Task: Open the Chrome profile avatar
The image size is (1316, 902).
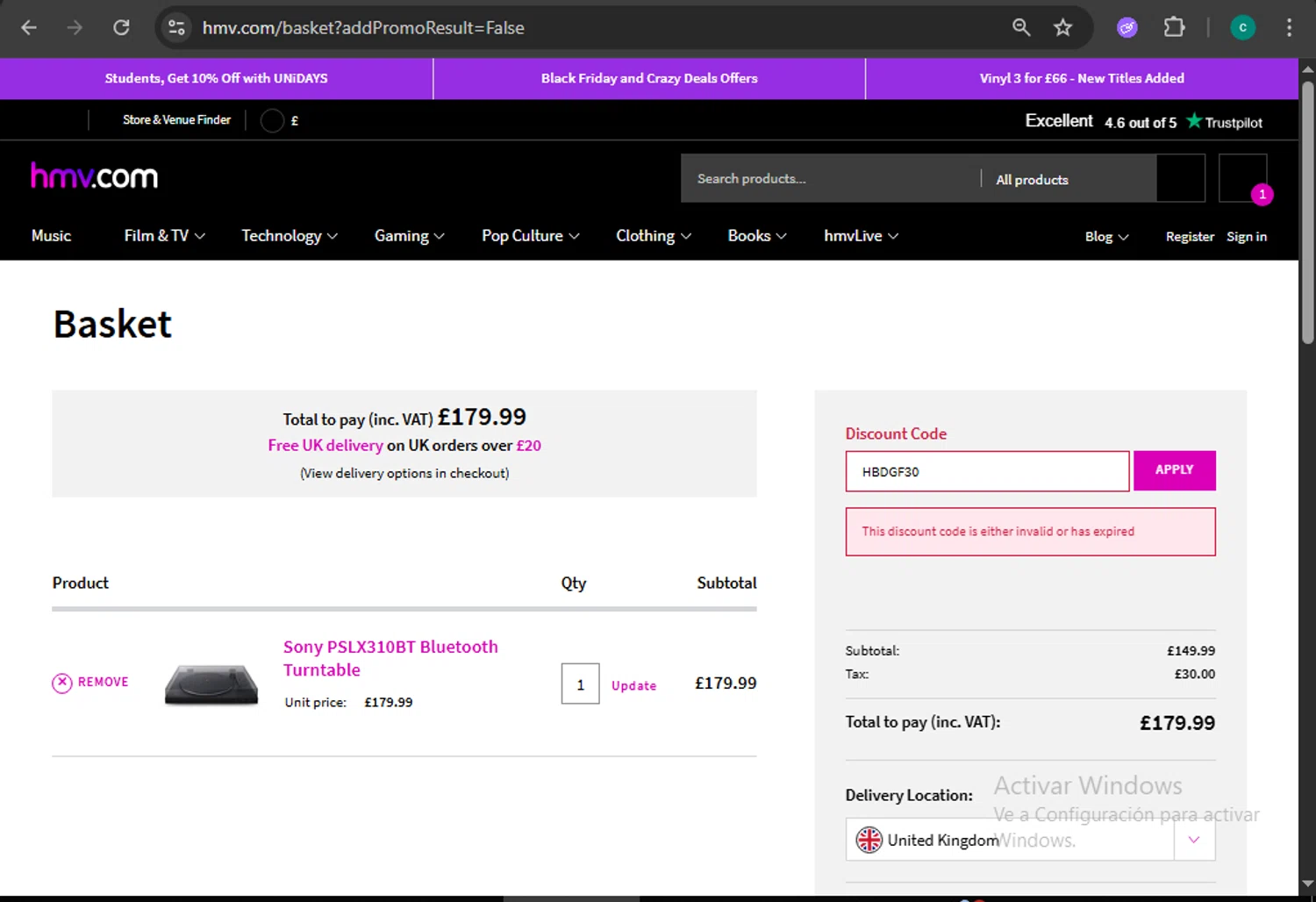Action: [1242, 28]
